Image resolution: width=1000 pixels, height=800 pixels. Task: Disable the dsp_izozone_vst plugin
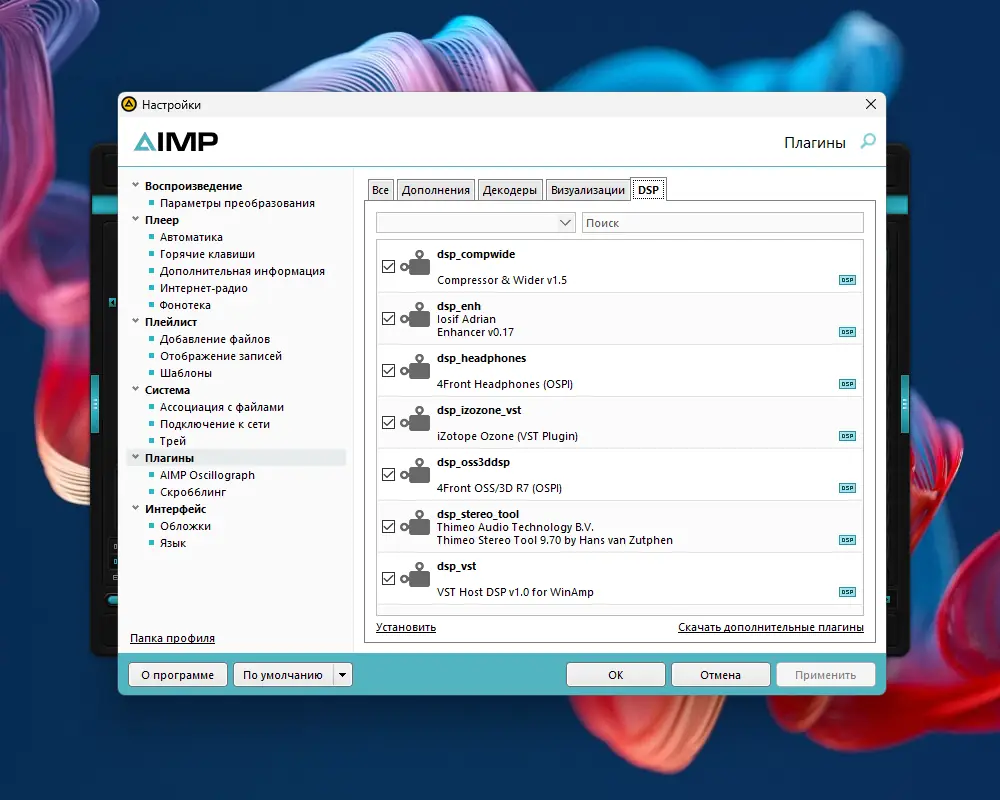click(x=388, y=422)
